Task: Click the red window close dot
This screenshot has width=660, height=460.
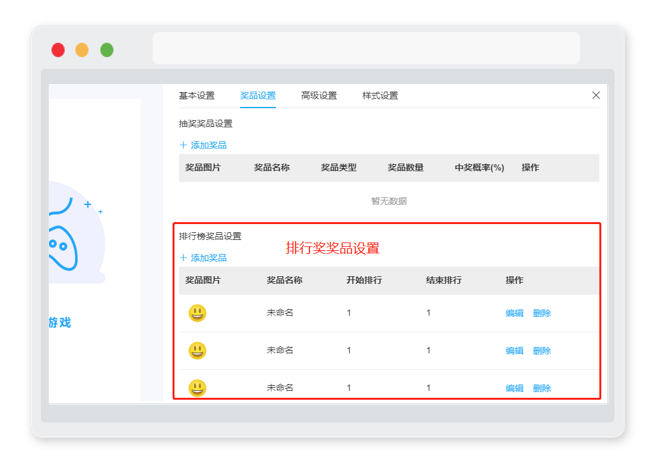Action: pos(58,50)
